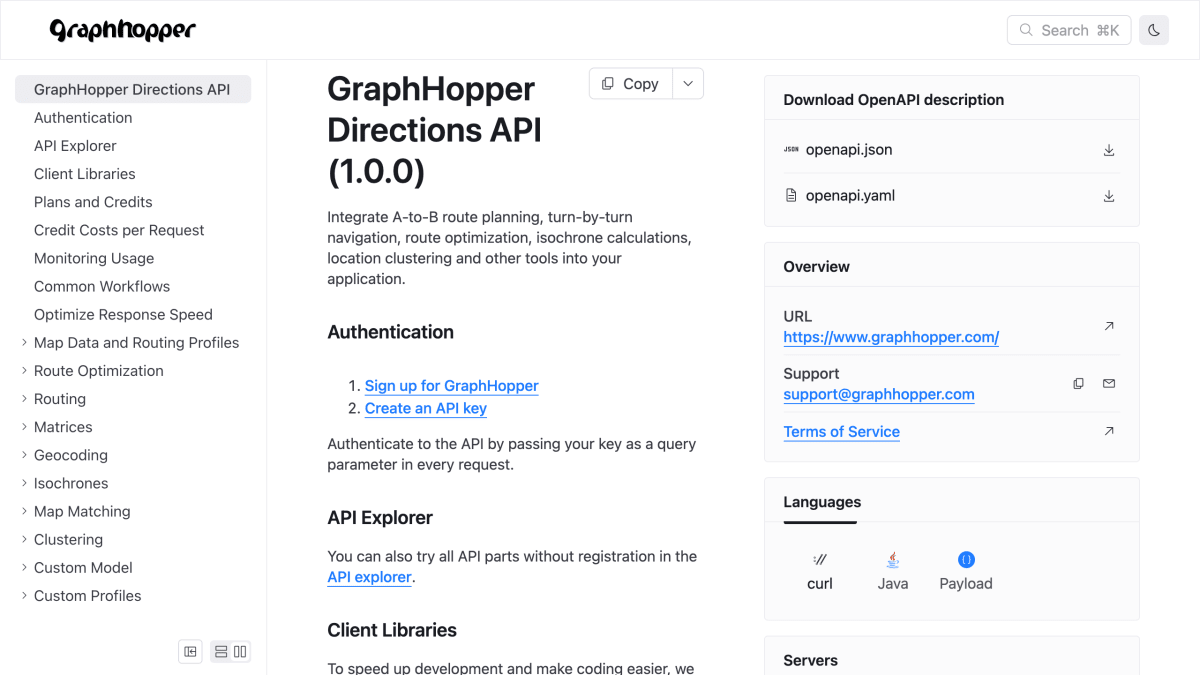
Task: Switch to the side-by-side columns layout
Action: coord(240,652)
